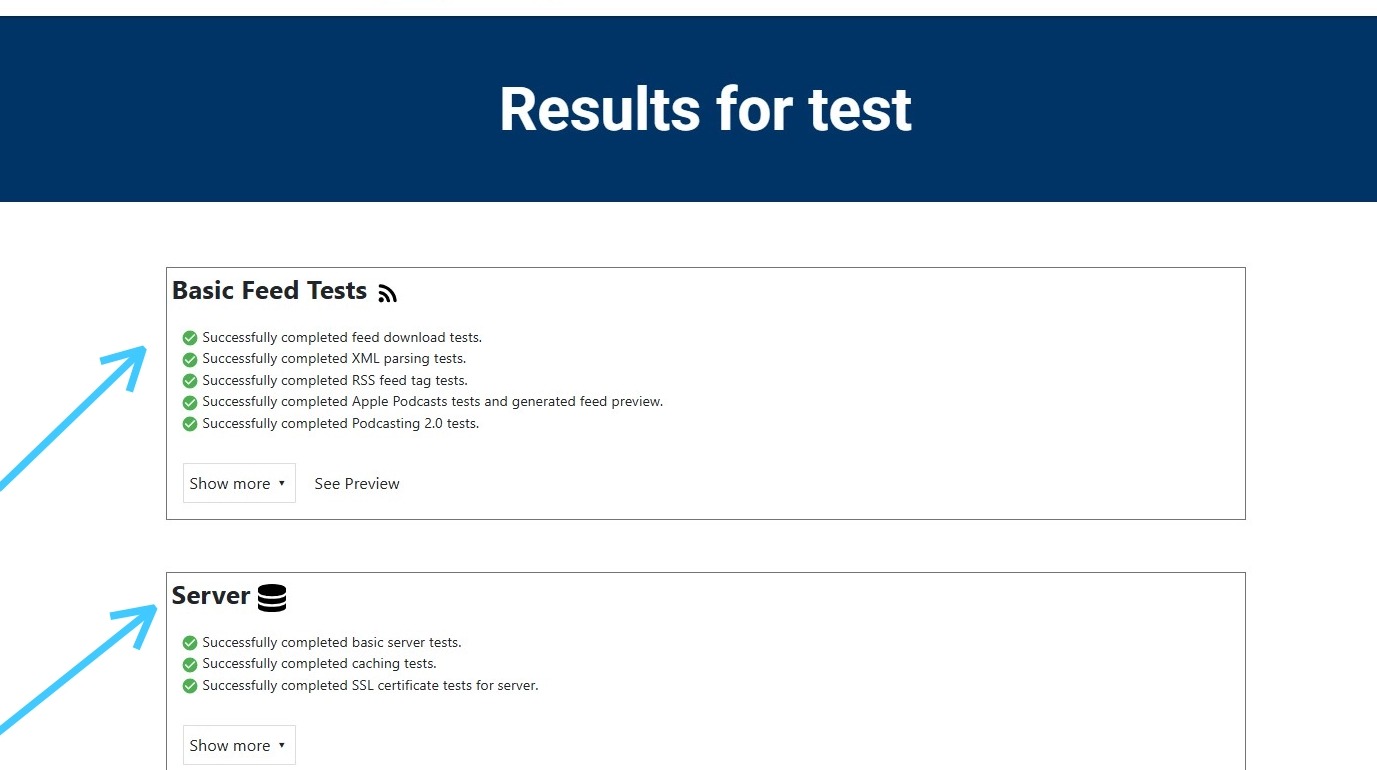Click the database icon next to Server

coord(272,597)
